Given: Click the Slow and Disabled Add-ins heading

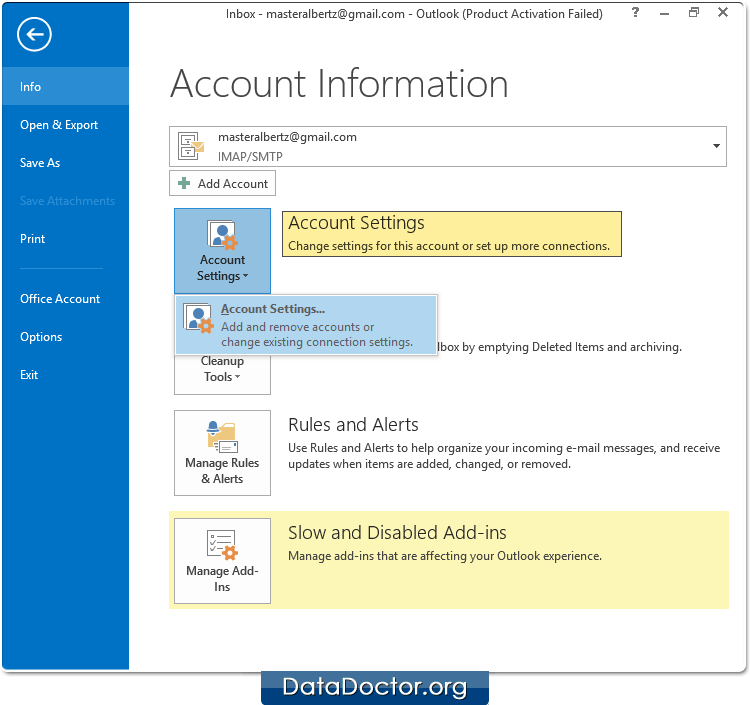Looking at the screenshot, I should 397,533.
